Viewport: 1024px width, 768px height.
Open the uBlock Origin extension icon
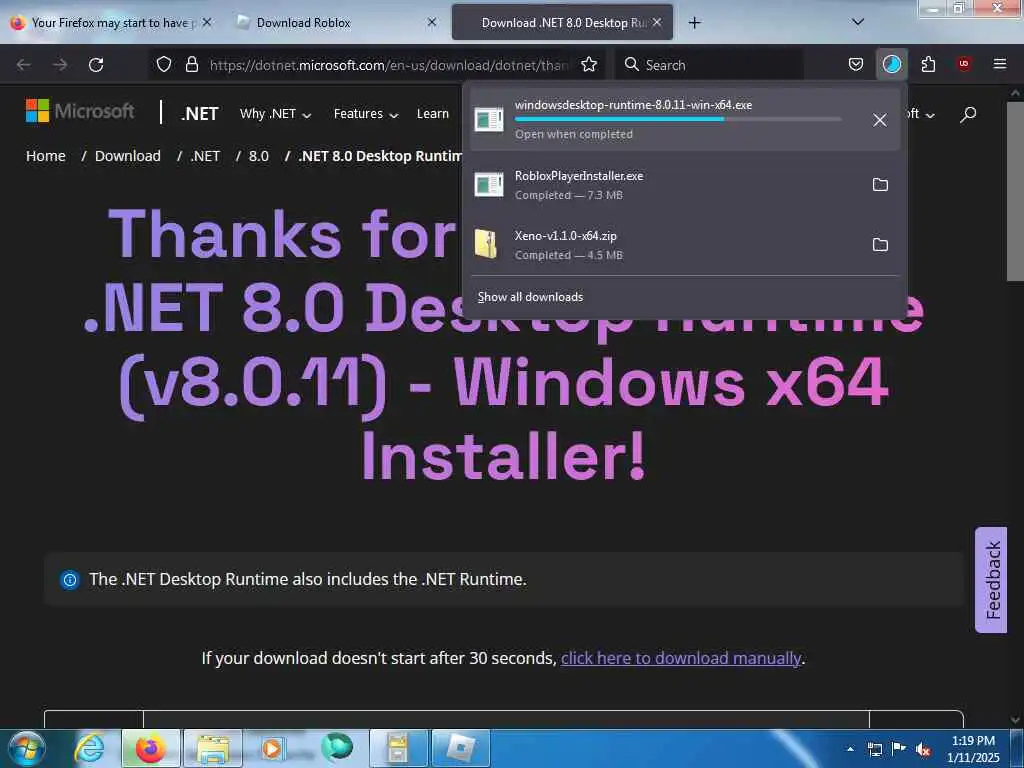pyautogui.click(x=964, y=64)
